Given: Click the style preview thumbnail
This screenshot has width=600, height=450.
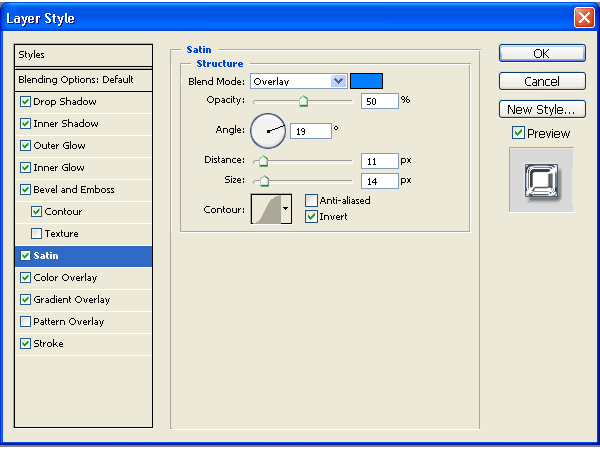Looking at the screenshot, I should (x=541, y=180).
